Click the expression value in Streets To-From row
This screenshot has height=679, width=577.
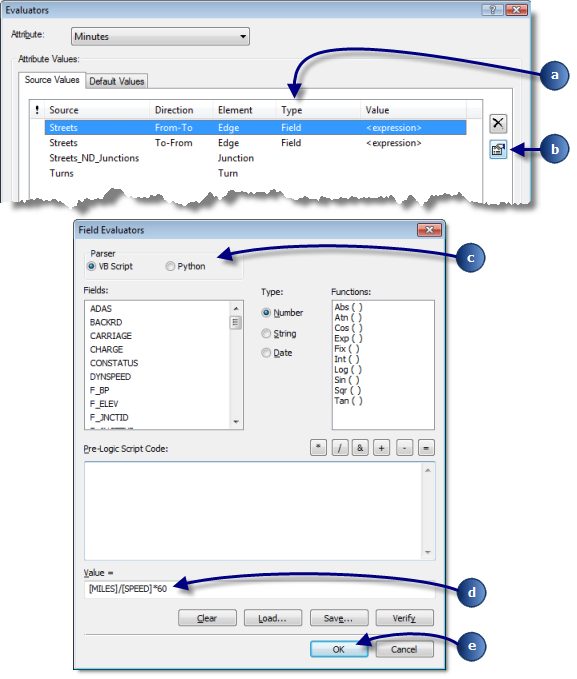coord(393,143)
